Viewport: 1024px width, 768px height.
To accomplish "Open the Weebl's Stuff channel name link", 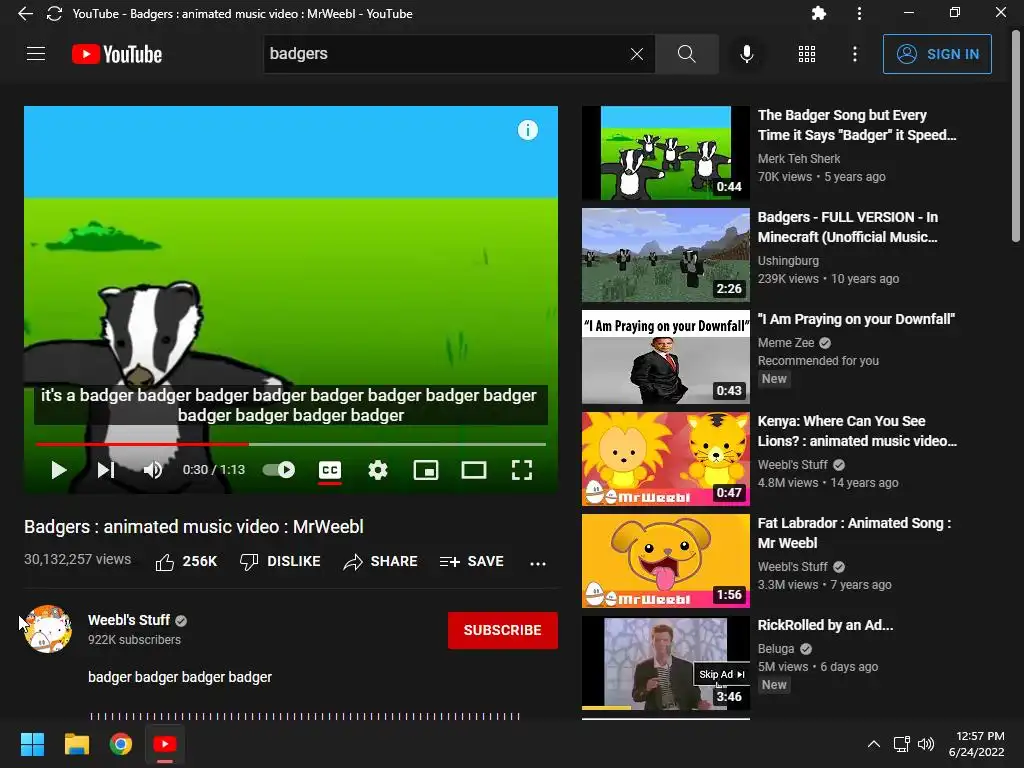I will pyautogui.click(x=129, y=620).
